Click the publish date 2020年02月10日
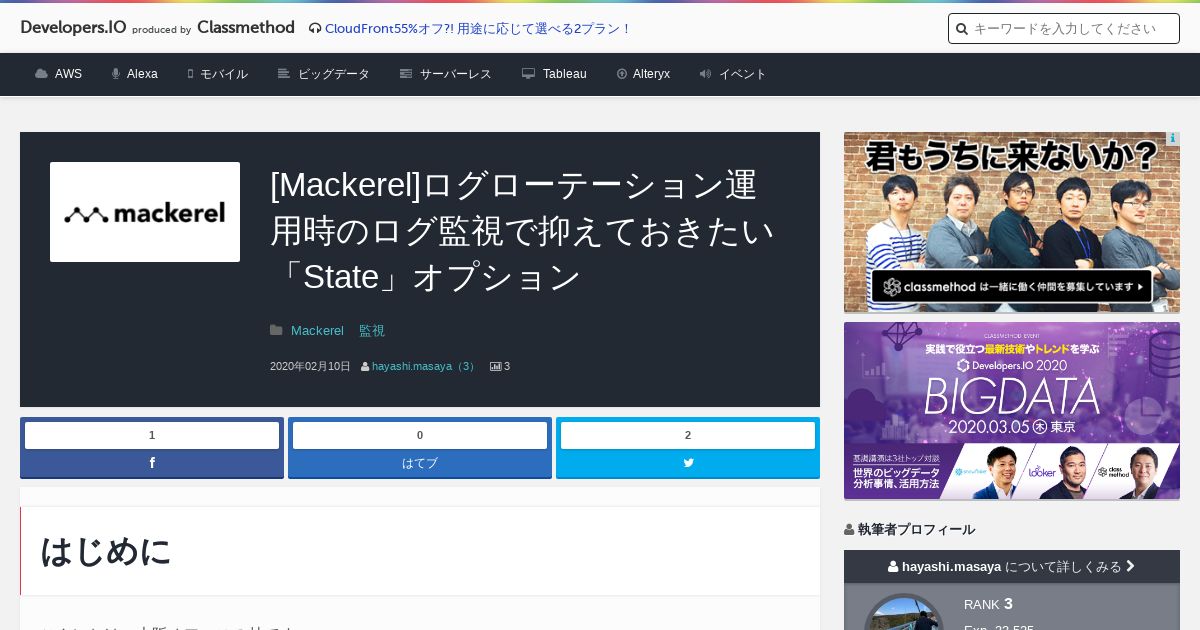The image size is (1200, 630). tap(310, 367)
